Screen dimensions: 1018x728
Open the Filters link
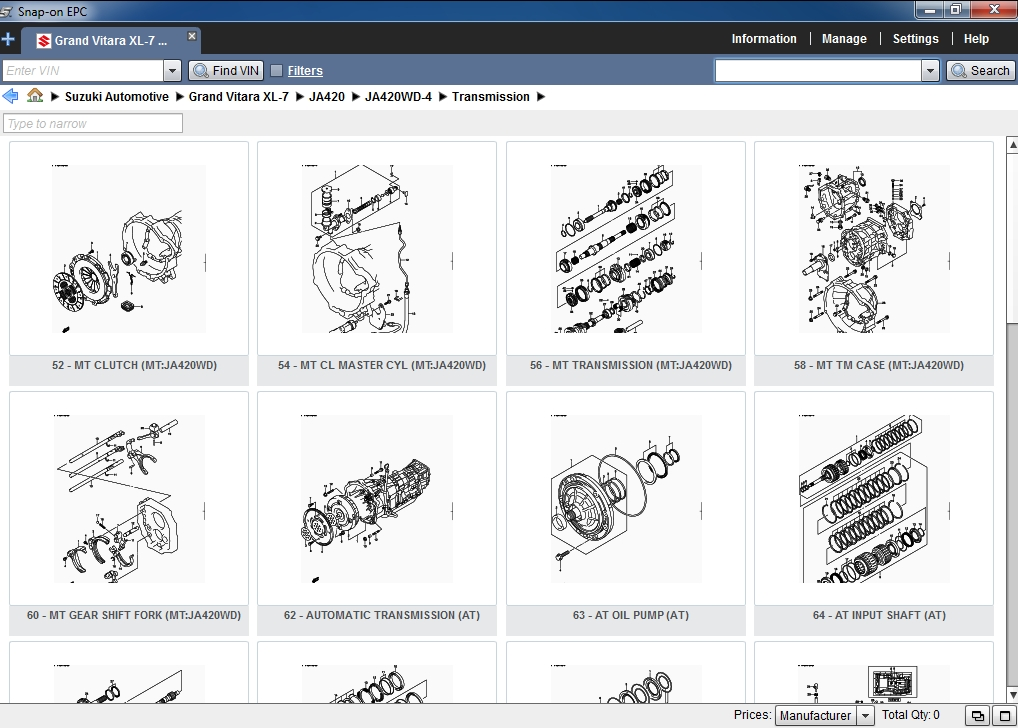[305, 71]
